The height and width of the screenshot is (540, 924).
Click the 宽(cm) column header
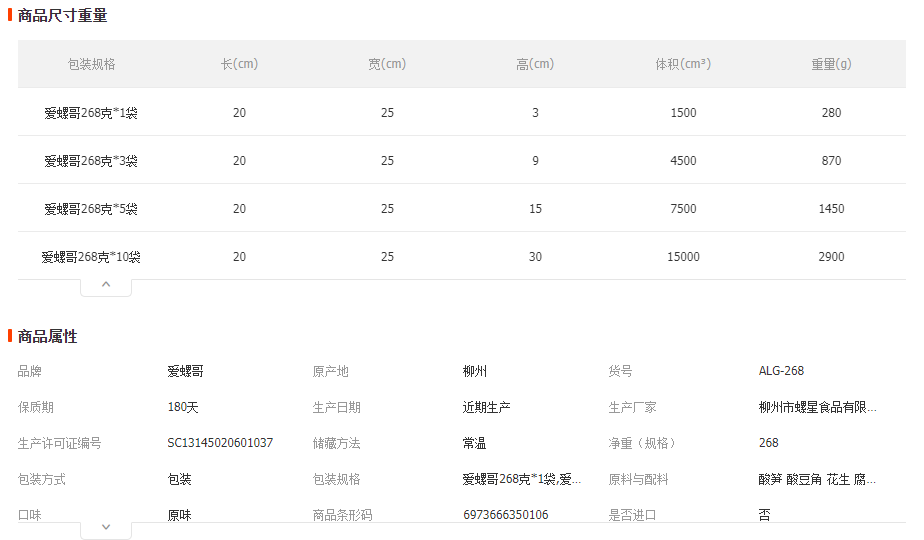pos(387,64)
